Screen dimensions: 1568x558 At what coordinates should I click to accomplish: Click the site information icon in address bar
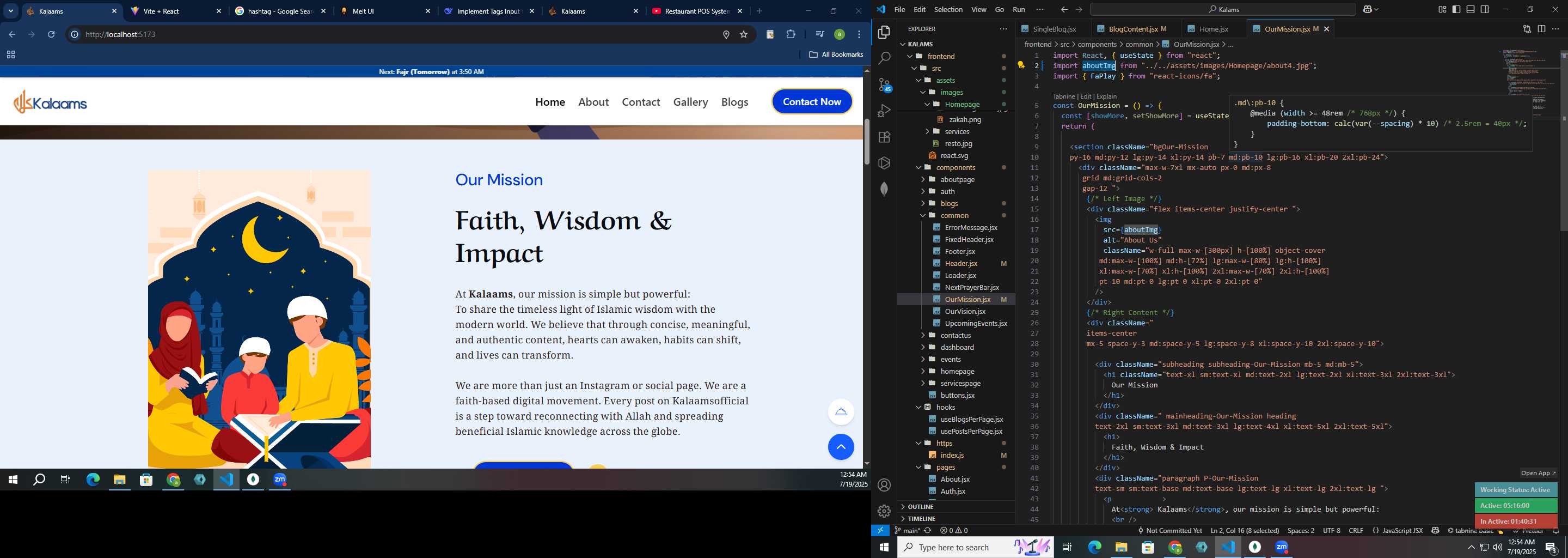(74, 34)
